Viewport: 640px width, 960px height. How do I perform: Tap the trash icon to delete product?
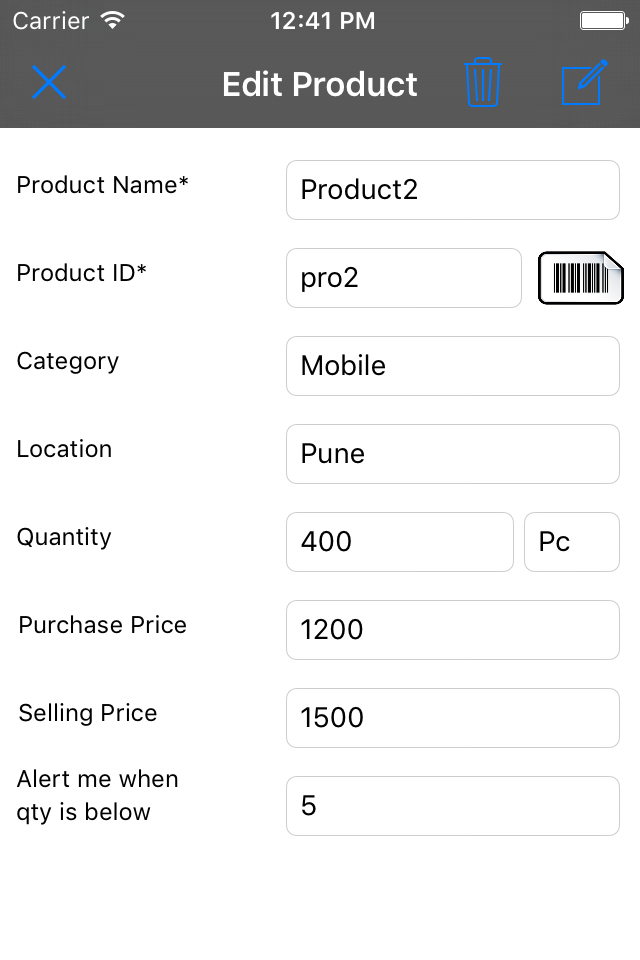tap(483, 84)
